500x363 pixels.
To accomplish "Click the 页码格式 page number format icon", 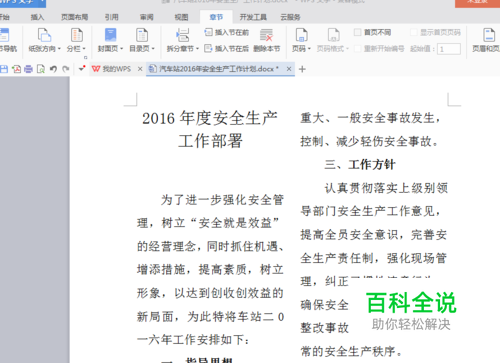I will [333, 35].
